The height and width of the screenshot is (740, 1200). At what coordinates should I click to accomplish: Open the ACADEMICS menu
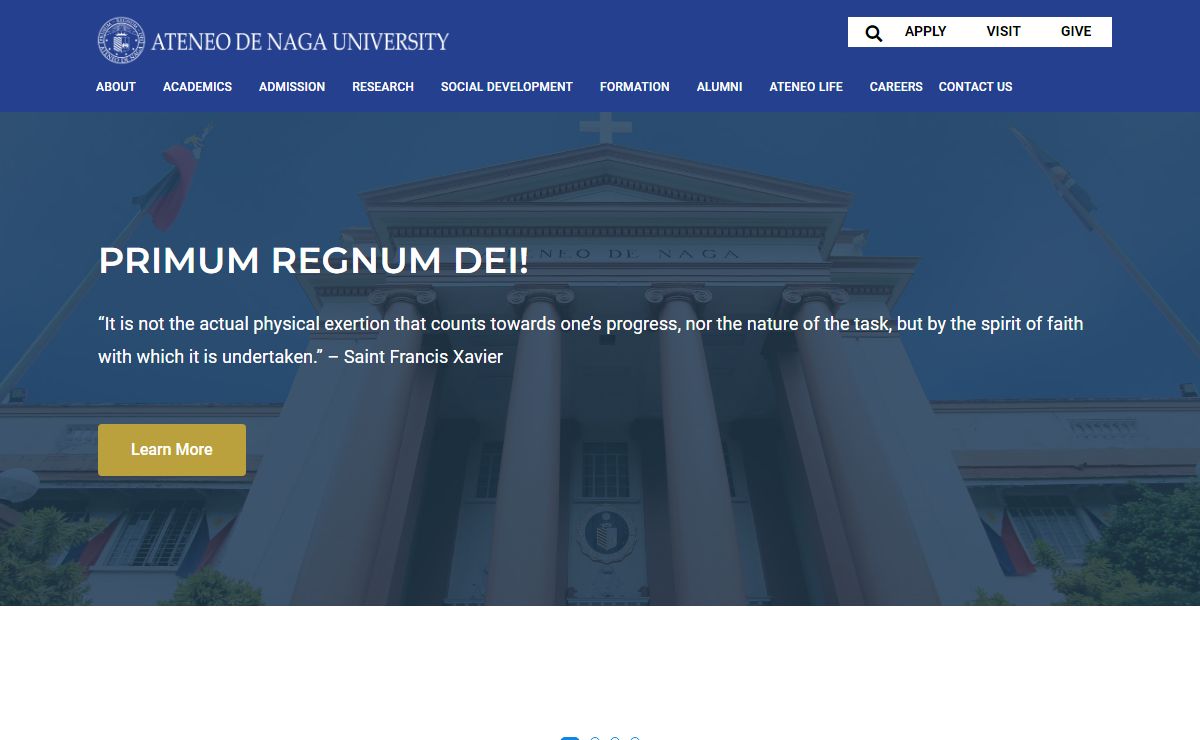[x=197, y=87]
